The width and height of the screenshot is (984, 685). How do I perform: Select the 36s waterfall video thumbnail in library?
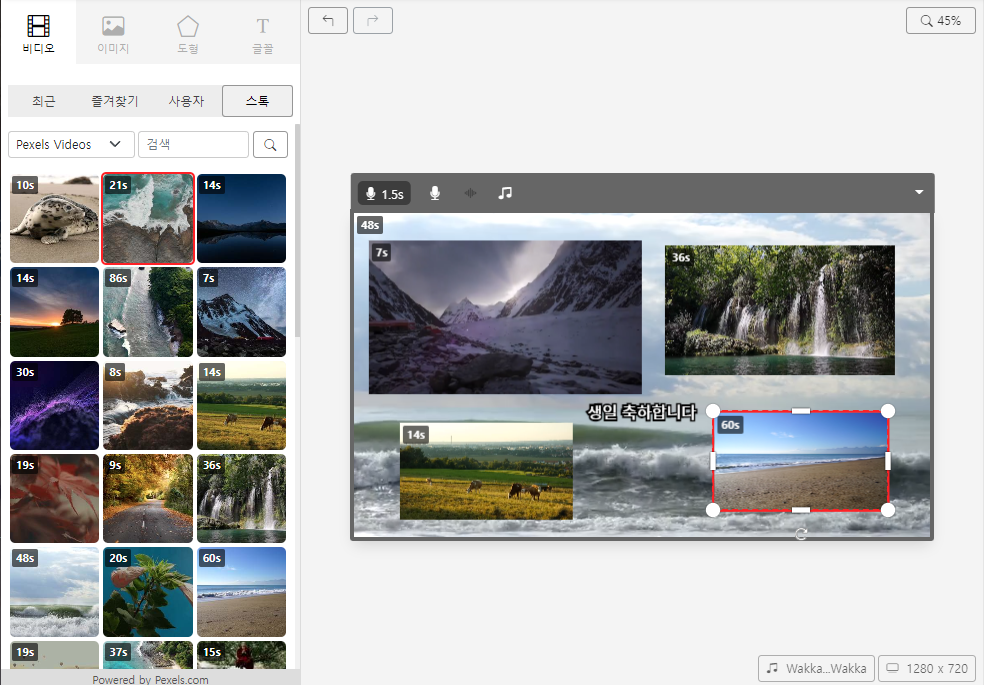tap(242, 498)
